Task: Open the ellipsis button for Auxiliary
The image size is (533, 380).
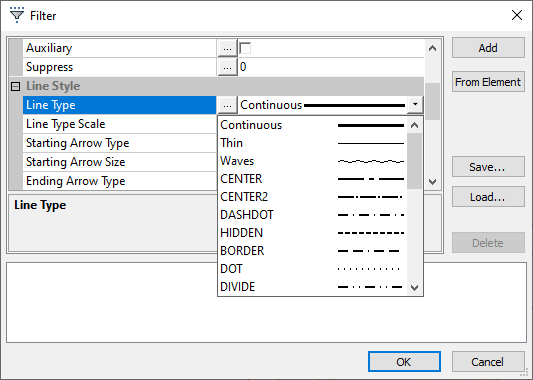Action: pos(227,48)
